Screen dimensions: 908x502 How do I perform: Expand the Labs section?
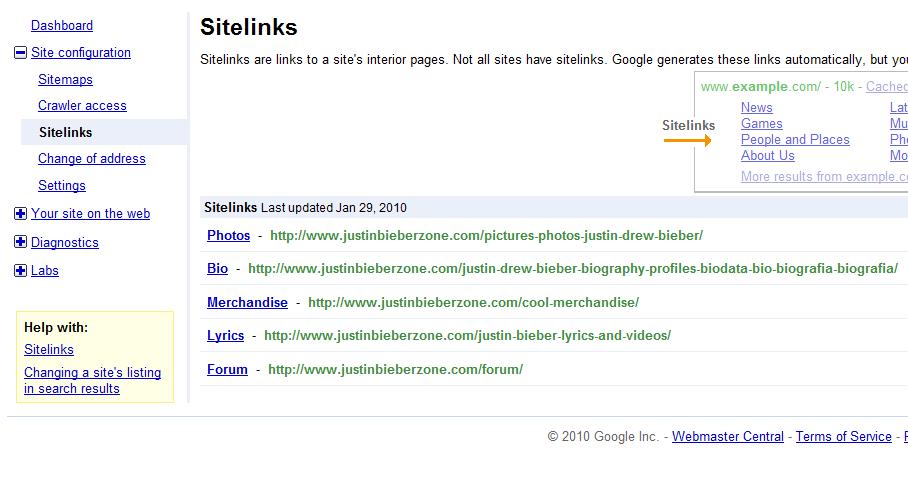coord(21,270)
